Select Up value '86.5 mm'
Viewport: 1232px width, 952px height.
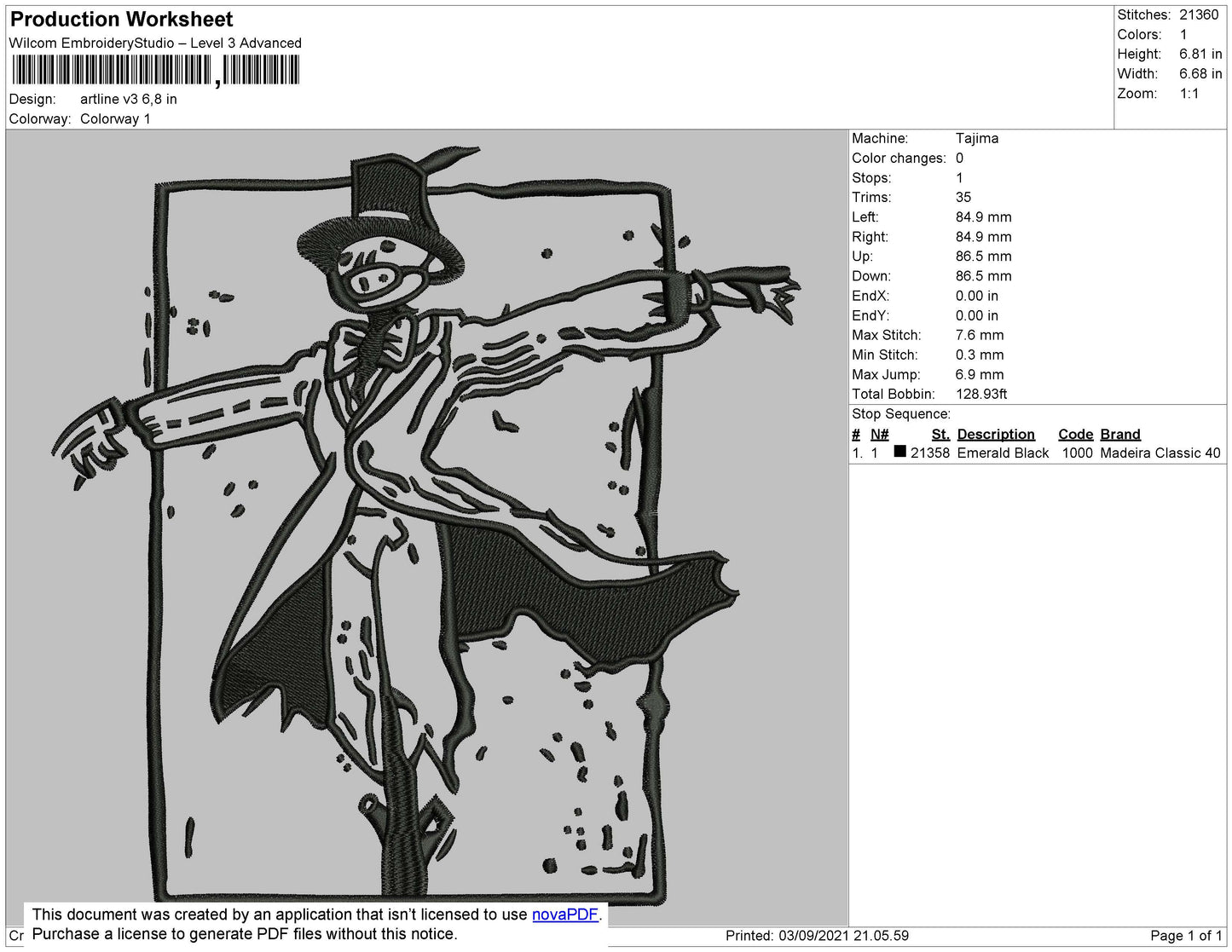pos(984,256)
